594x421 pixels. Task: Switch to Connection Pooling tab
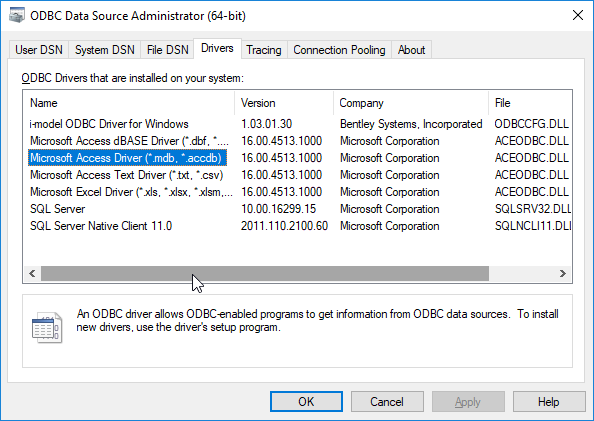339,50
